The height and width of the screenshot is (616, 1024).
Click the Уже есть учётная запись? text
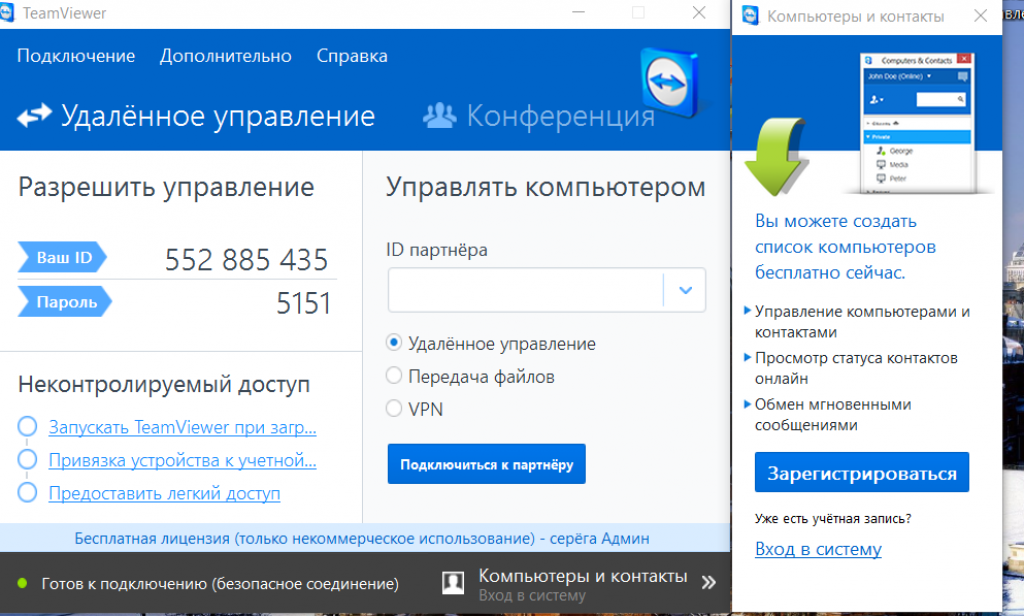833,519
